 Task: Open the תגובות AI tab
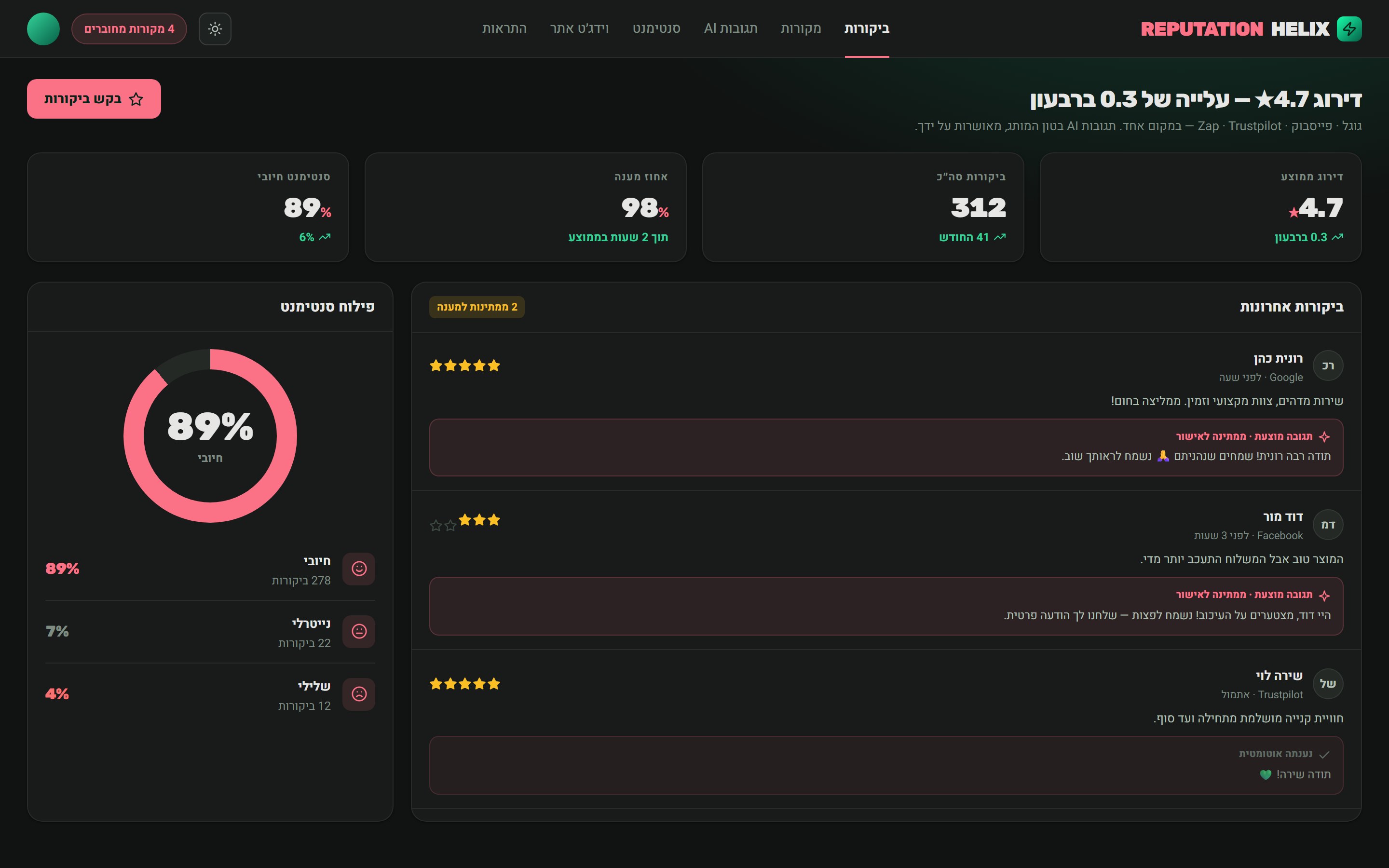coord(731,28)
